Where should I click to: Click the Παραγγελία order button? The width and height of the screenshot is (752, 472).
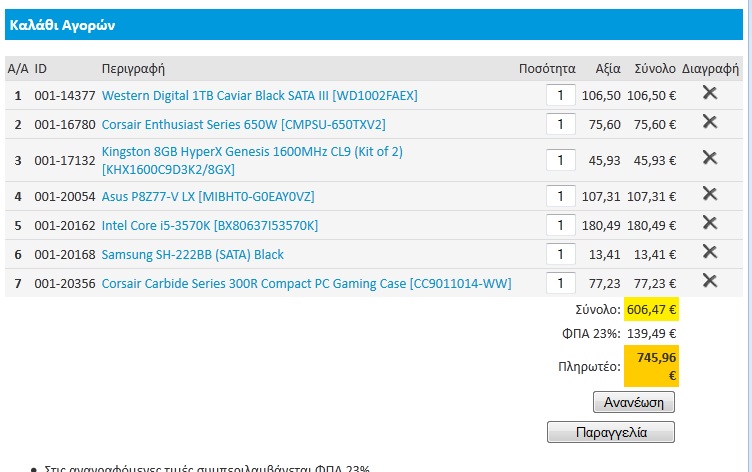[x=611, y=432]
